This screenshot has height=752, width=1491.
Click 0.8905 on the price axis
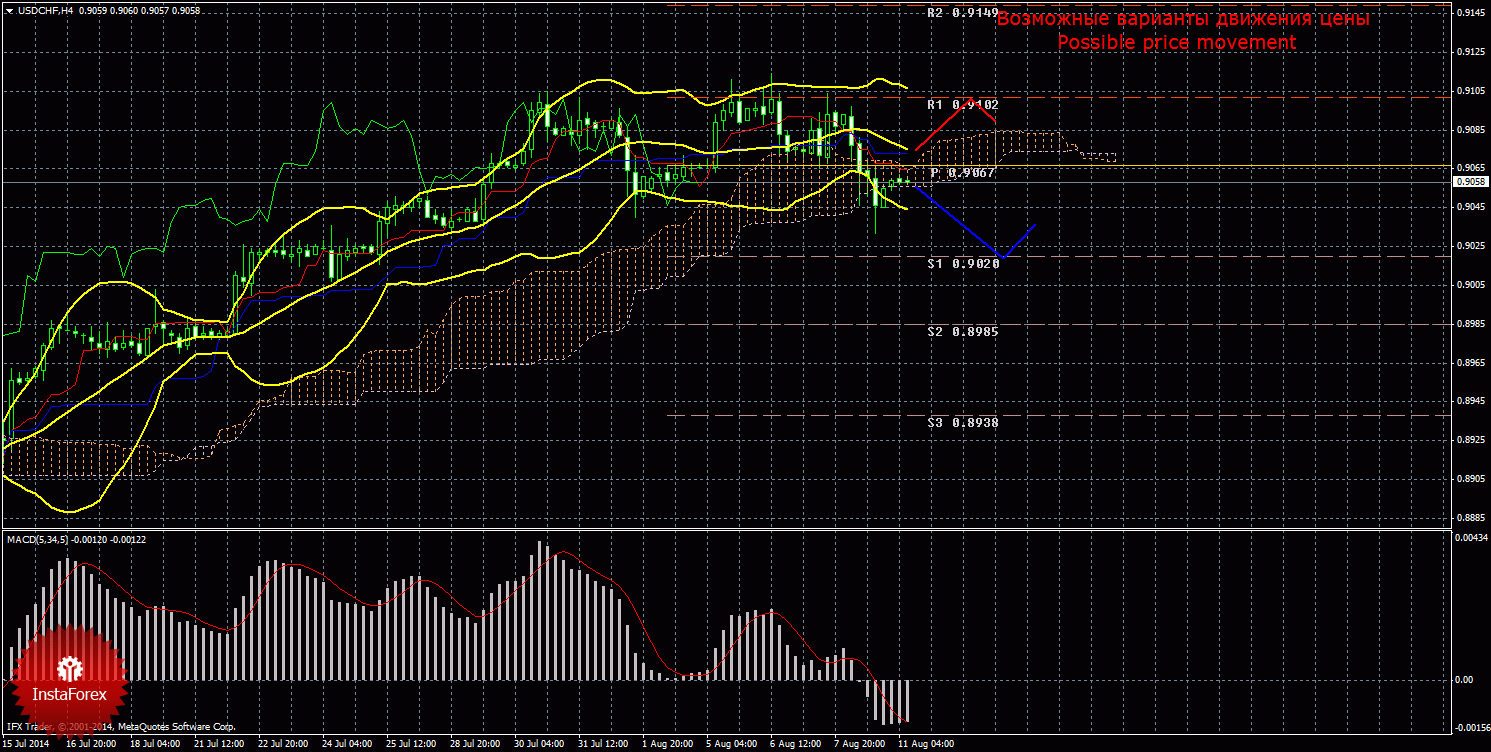[x=1471, y=479]
